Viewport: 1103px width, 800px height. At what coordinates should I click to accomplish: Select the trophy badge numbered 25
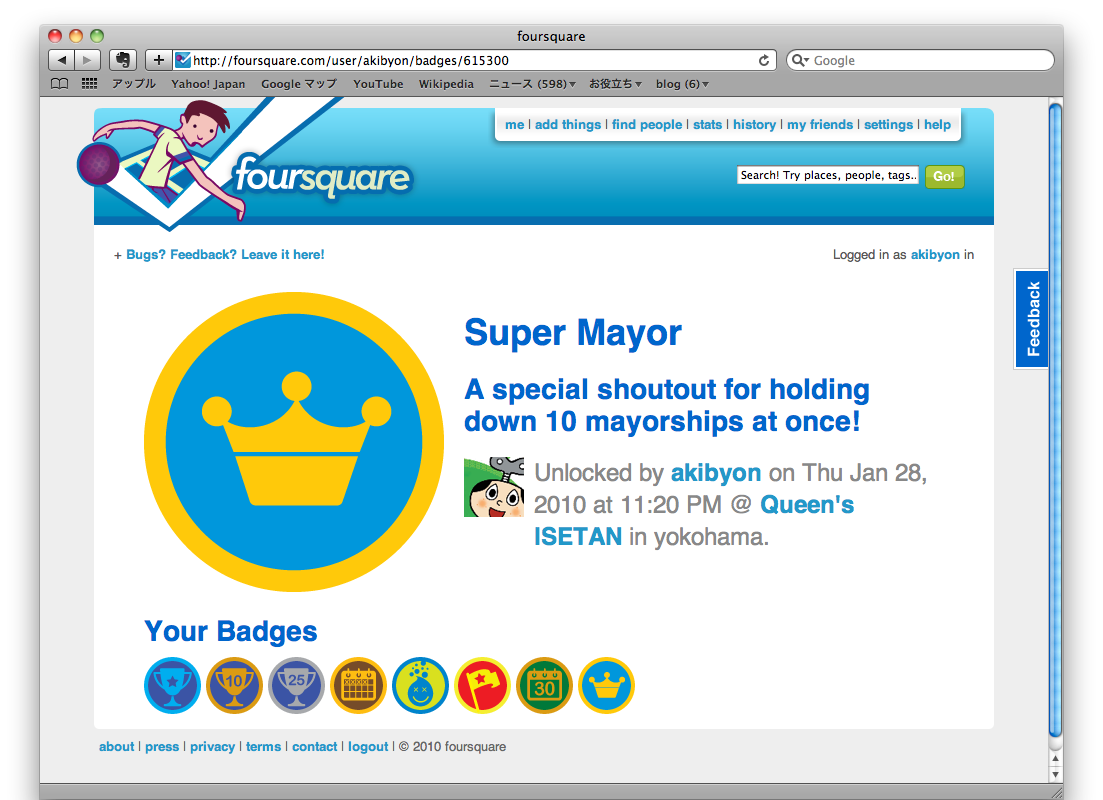[x=296, y=685]
